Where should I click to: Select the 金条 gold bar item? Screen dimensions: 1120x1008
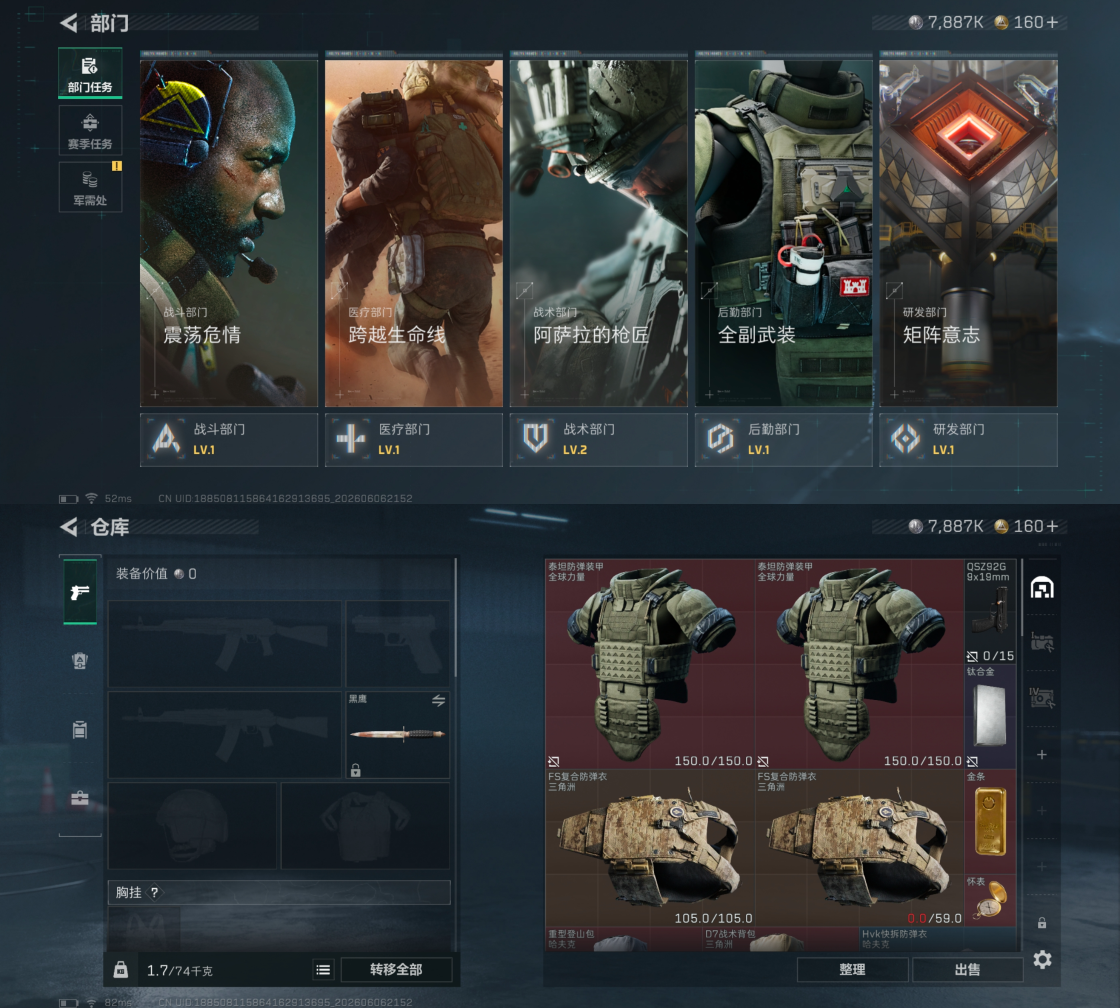(x=990, y=822)
